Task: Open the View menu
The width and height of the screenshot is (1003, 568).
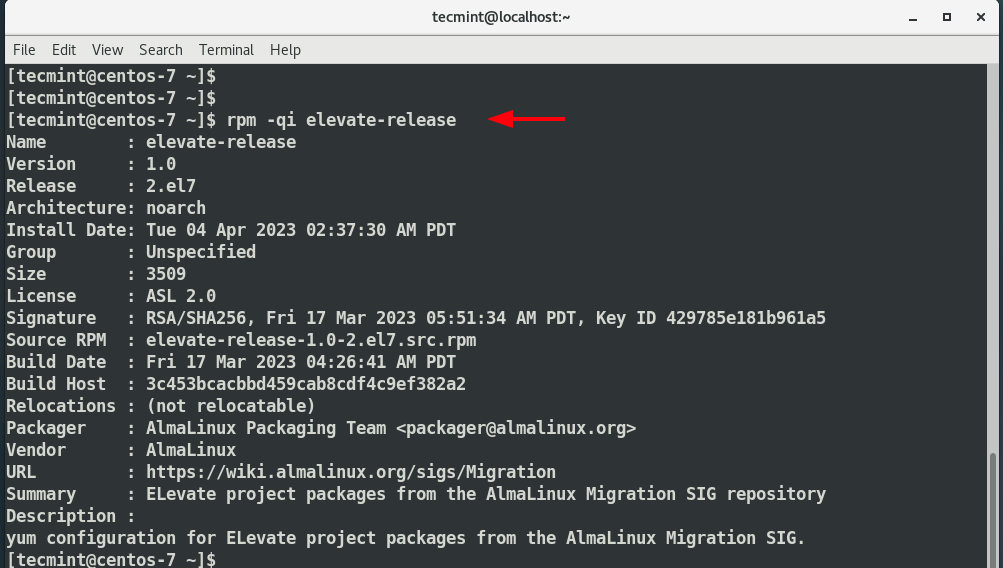Action: (x=107, y=50)
